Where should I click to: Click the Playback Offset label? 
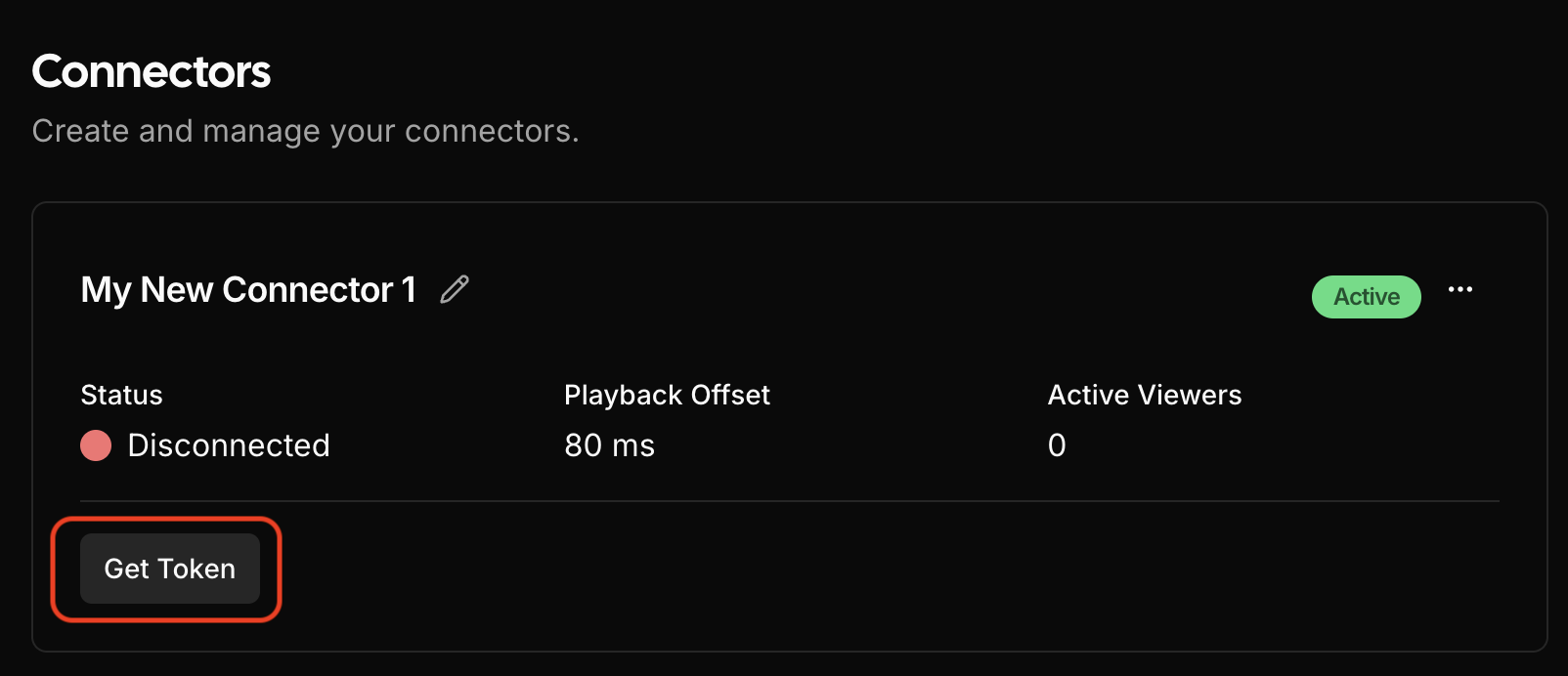coord(667,395)
